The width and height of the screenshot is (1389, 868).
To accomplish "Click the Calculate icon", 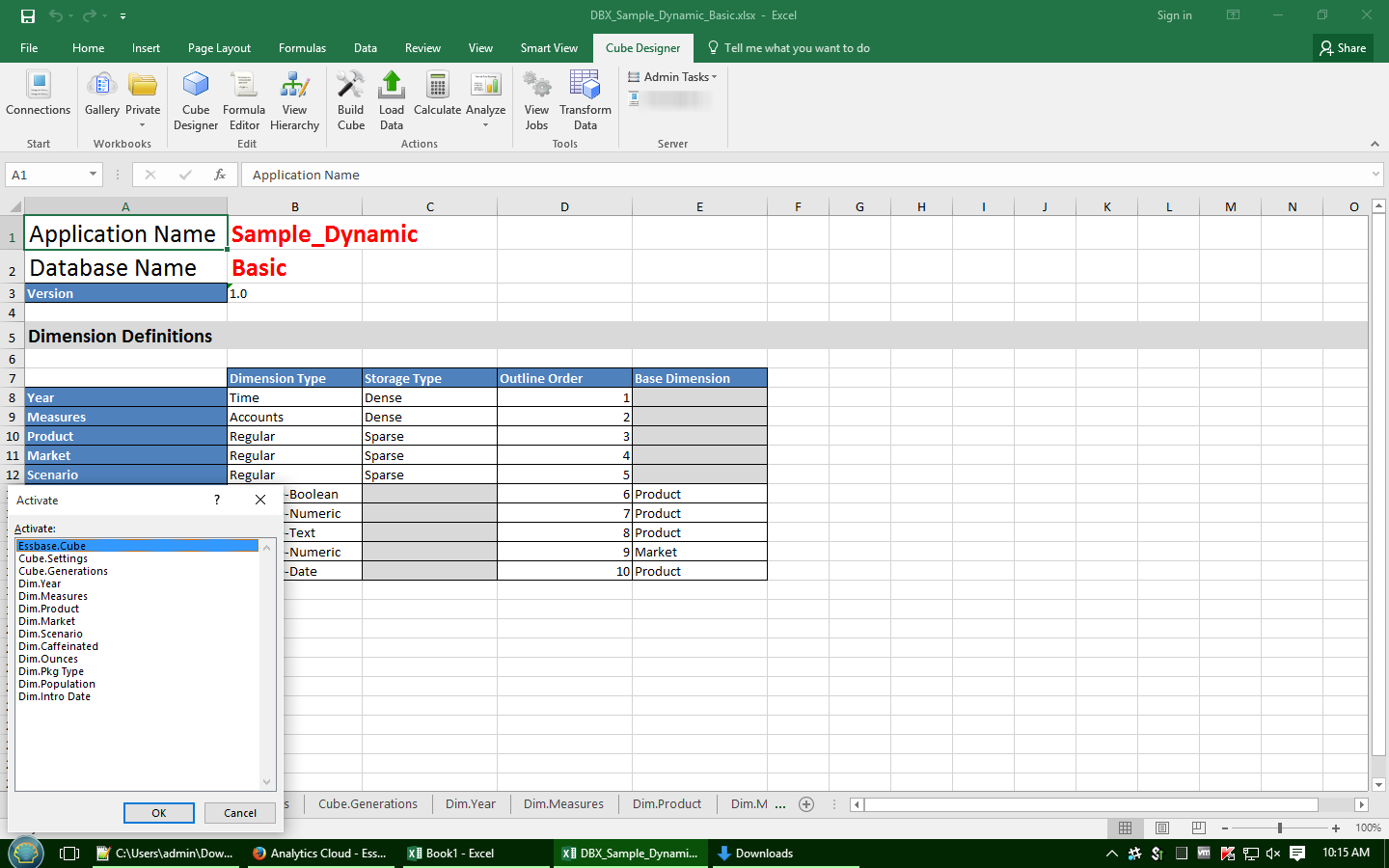I will [x=438, y=95].
